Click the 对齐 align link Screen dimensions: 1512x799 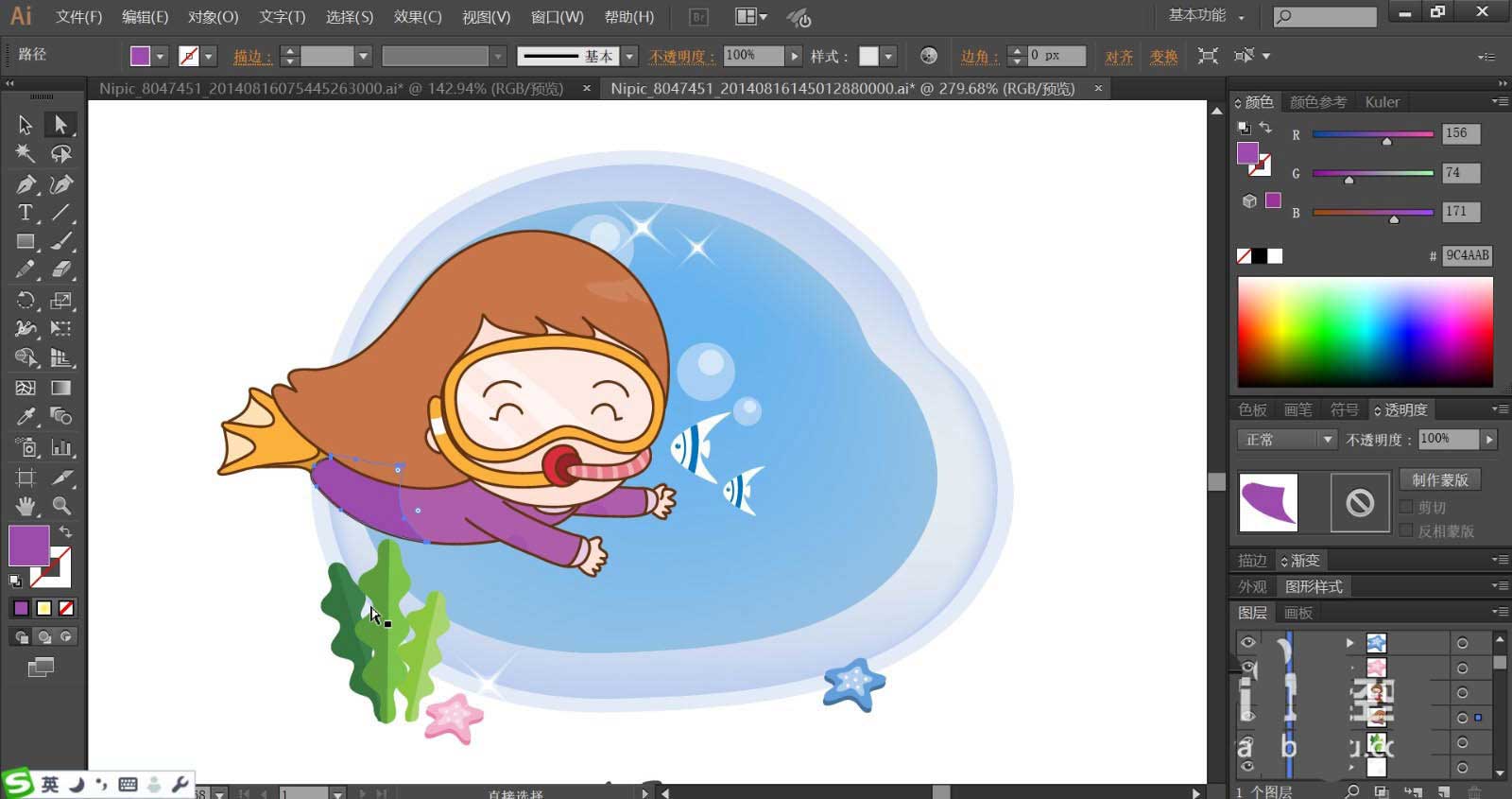1119,57
